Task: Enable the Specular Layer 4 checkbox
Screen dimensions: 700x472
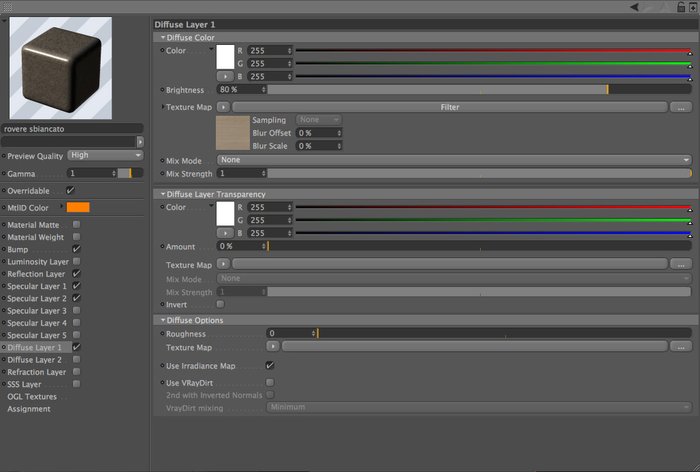Action: coord(76,322)
